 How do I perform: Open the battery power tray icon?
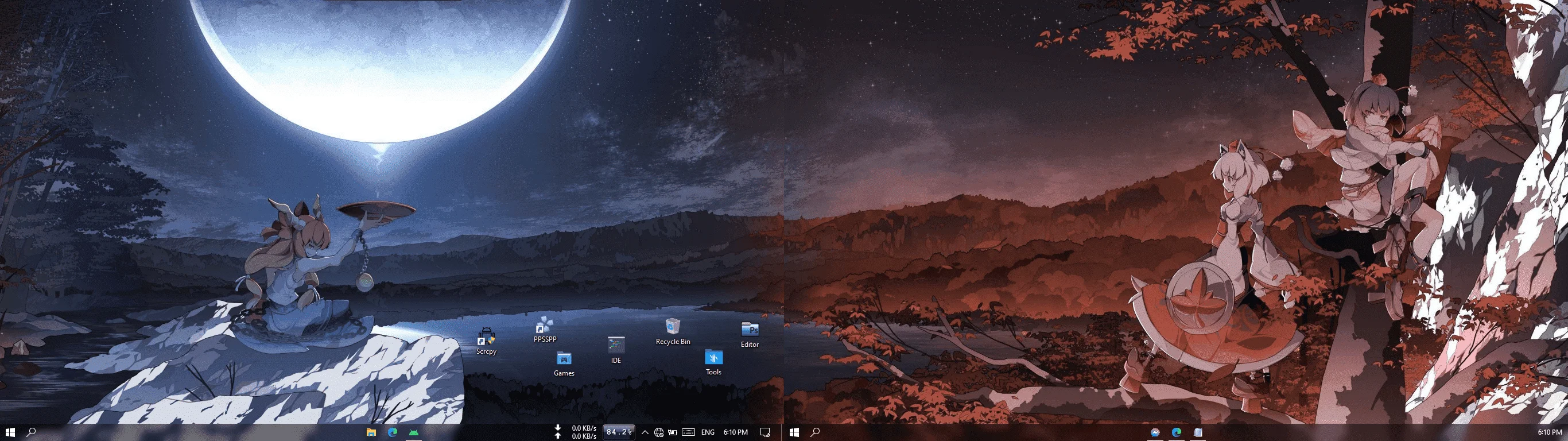point(673,432)
